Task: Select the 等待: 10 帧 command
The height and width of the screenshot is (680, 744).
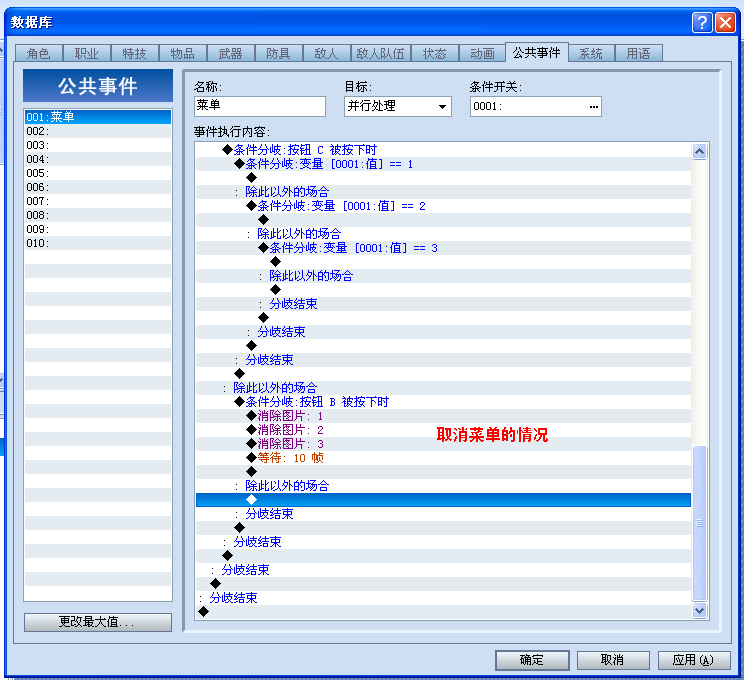Action: (443, 458)
